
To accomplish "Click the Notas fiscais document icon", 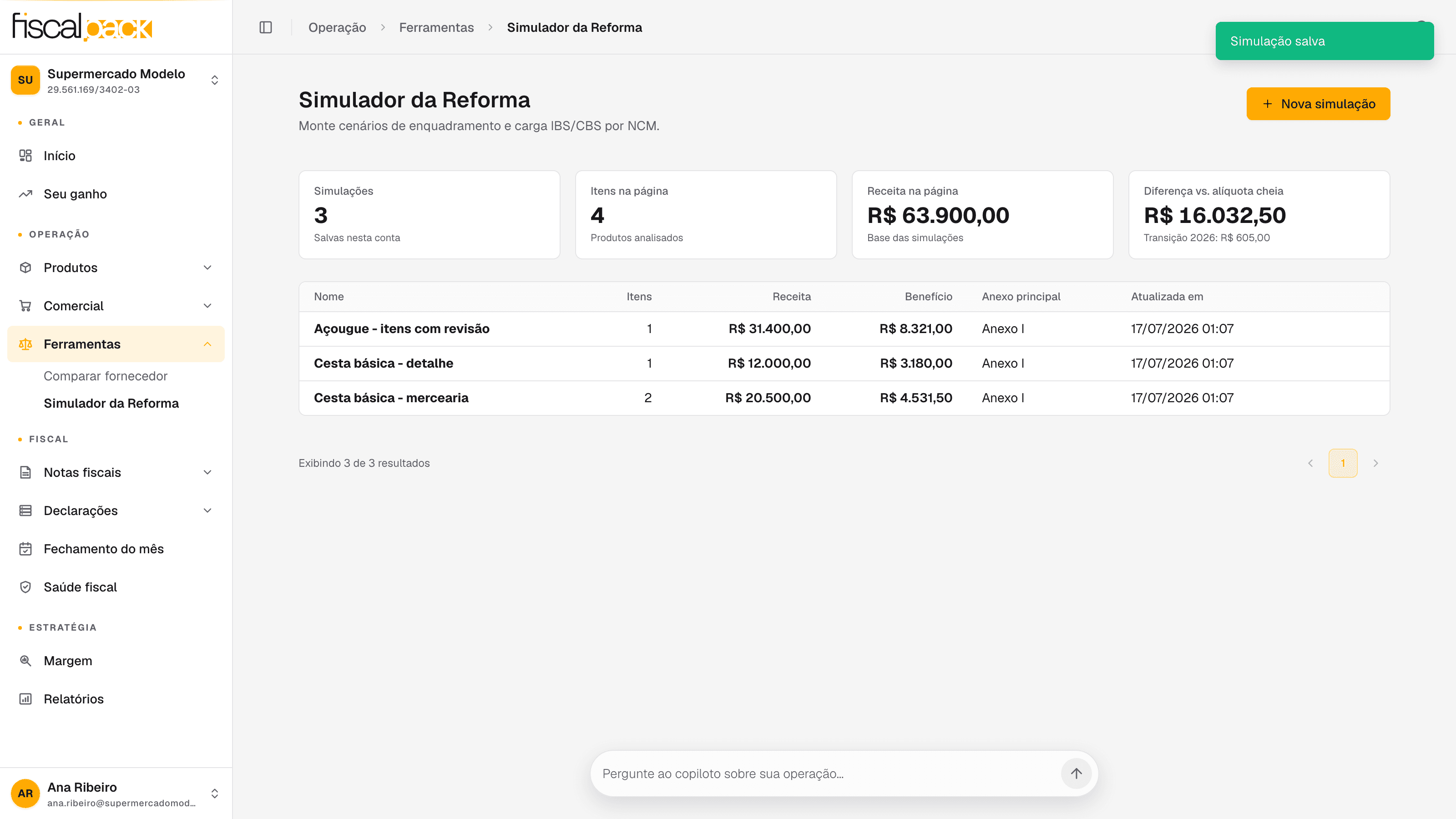I will pyautogui.click(x=25, y=473).
